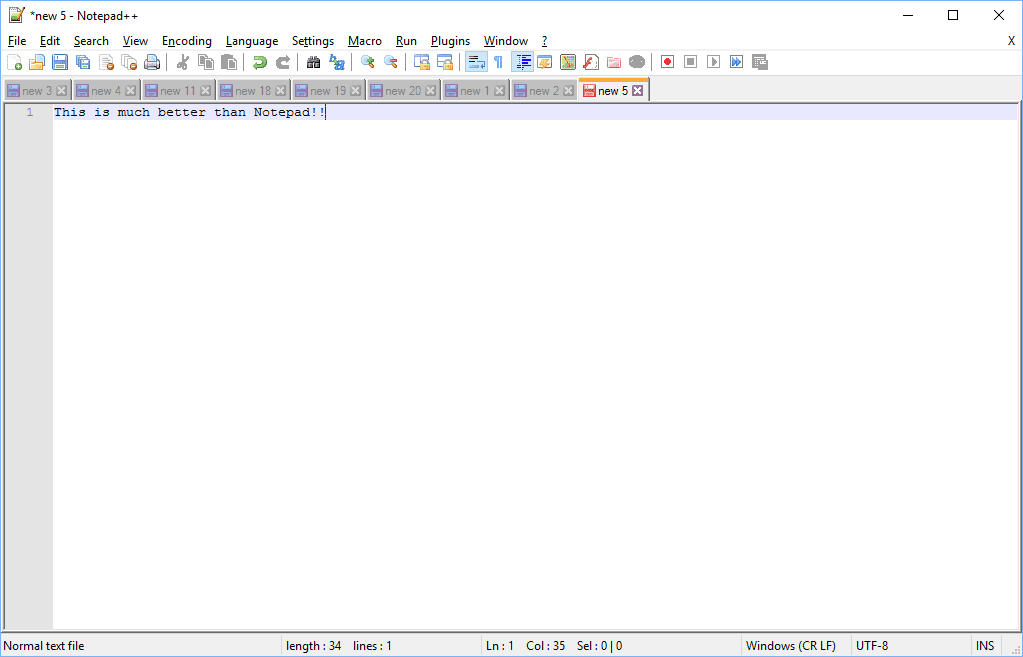Click the Zoom Out magnifier icon
The image size is (1023, 657).
390,62
